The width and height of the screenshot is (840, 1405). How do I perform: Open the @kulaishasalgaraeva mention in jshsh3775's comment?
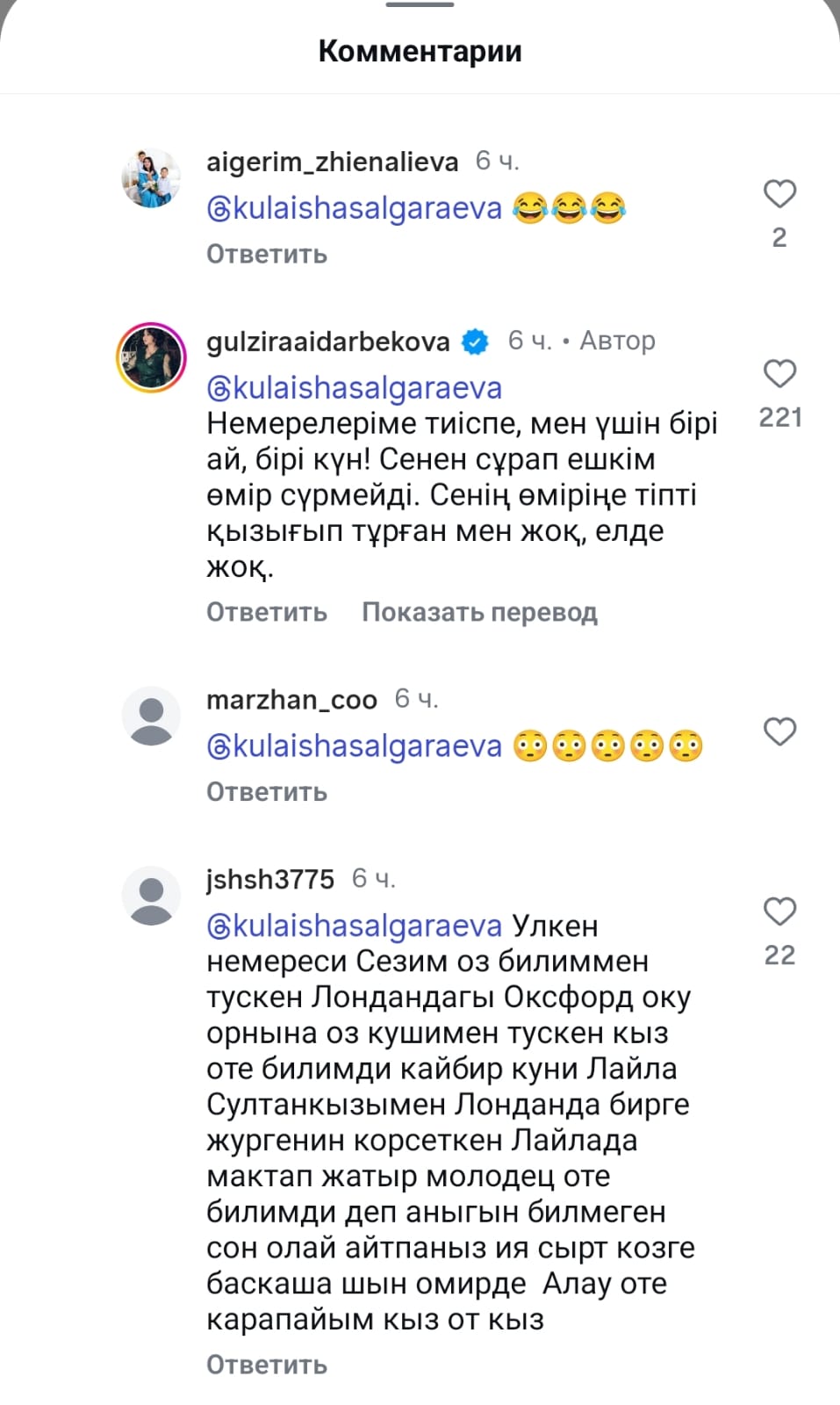[355, 926]
